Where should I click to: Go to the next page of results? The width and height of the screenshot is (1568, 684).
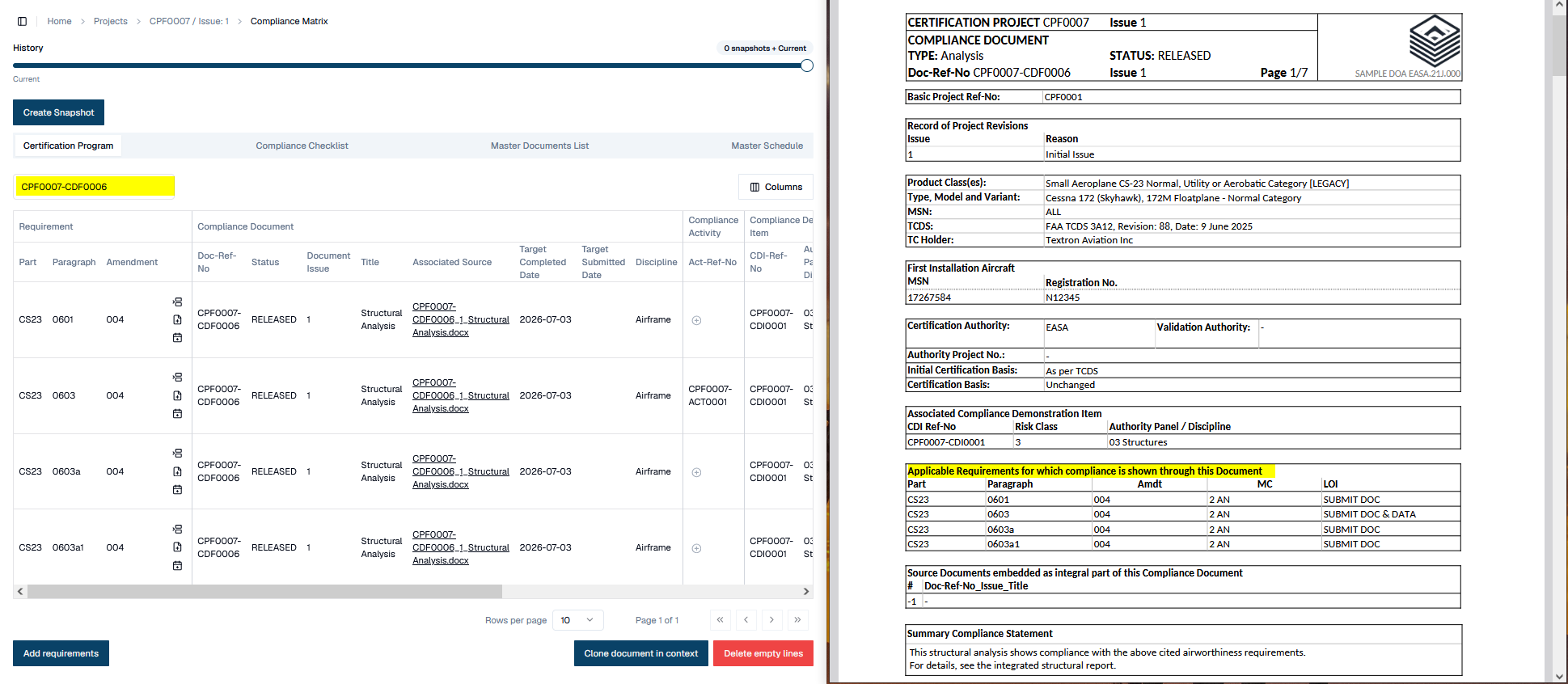(x=771, y=620)
